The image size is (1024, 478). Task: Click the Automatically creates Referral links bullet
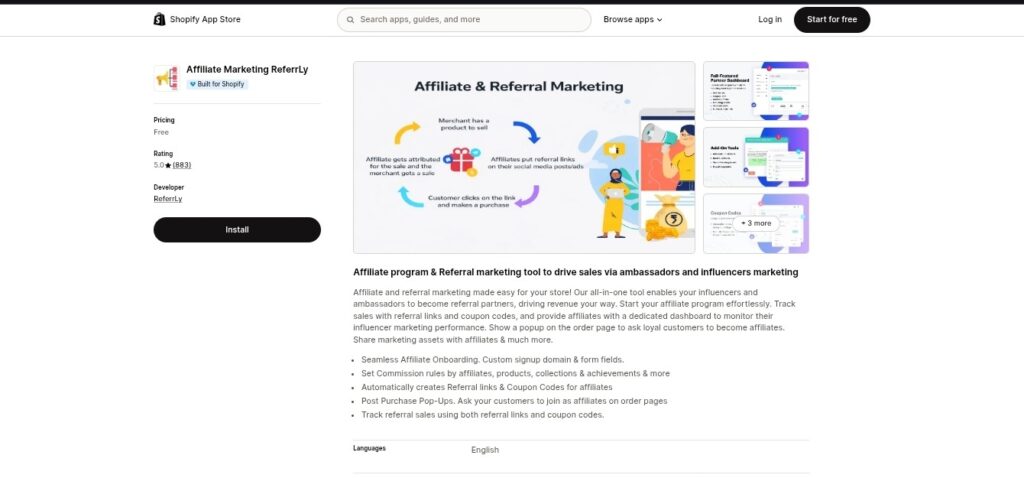(x=487, y=387)
